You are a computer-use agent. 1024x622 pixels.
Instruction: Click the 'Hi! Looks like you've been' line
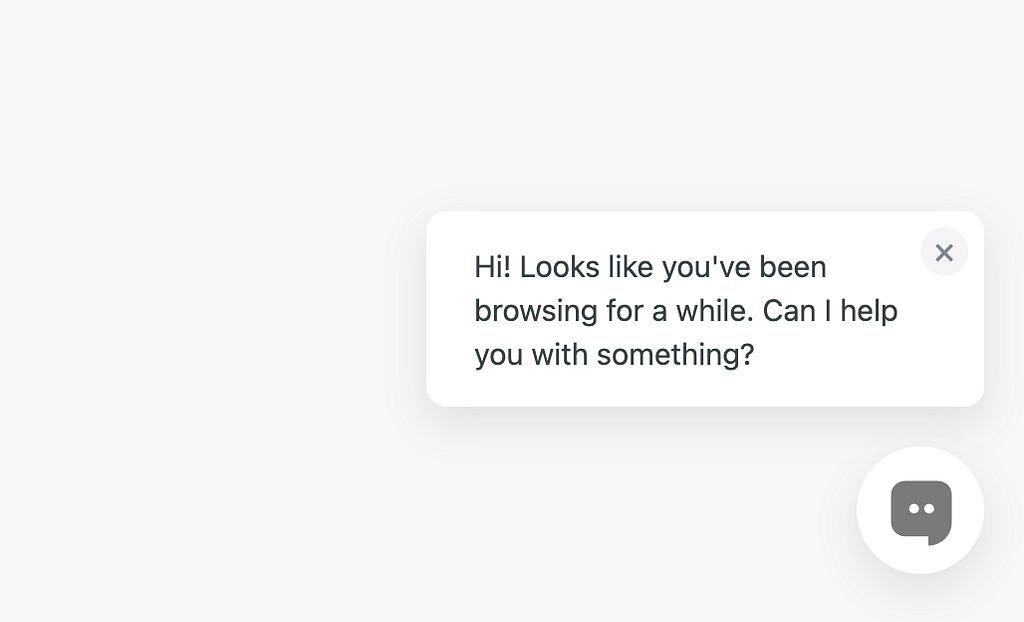650,267
